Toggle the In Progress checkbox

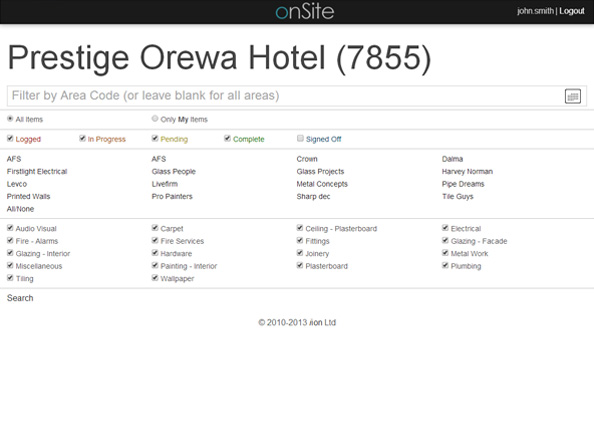coord(83,139)
